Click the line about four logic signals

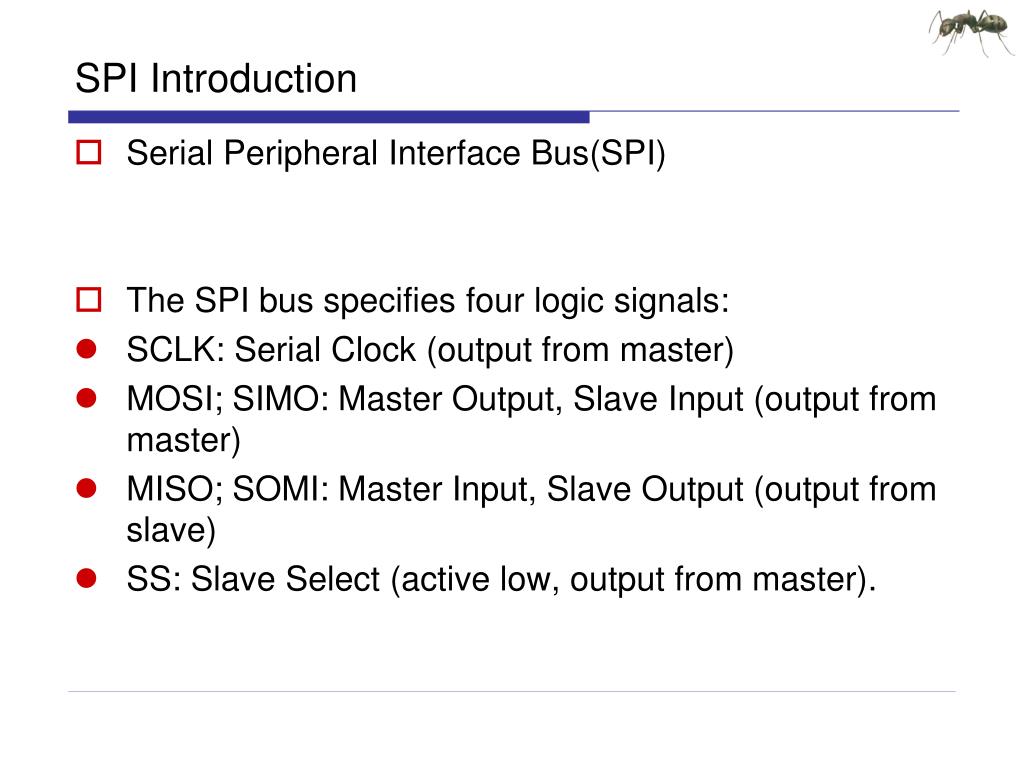click(428, 301)
